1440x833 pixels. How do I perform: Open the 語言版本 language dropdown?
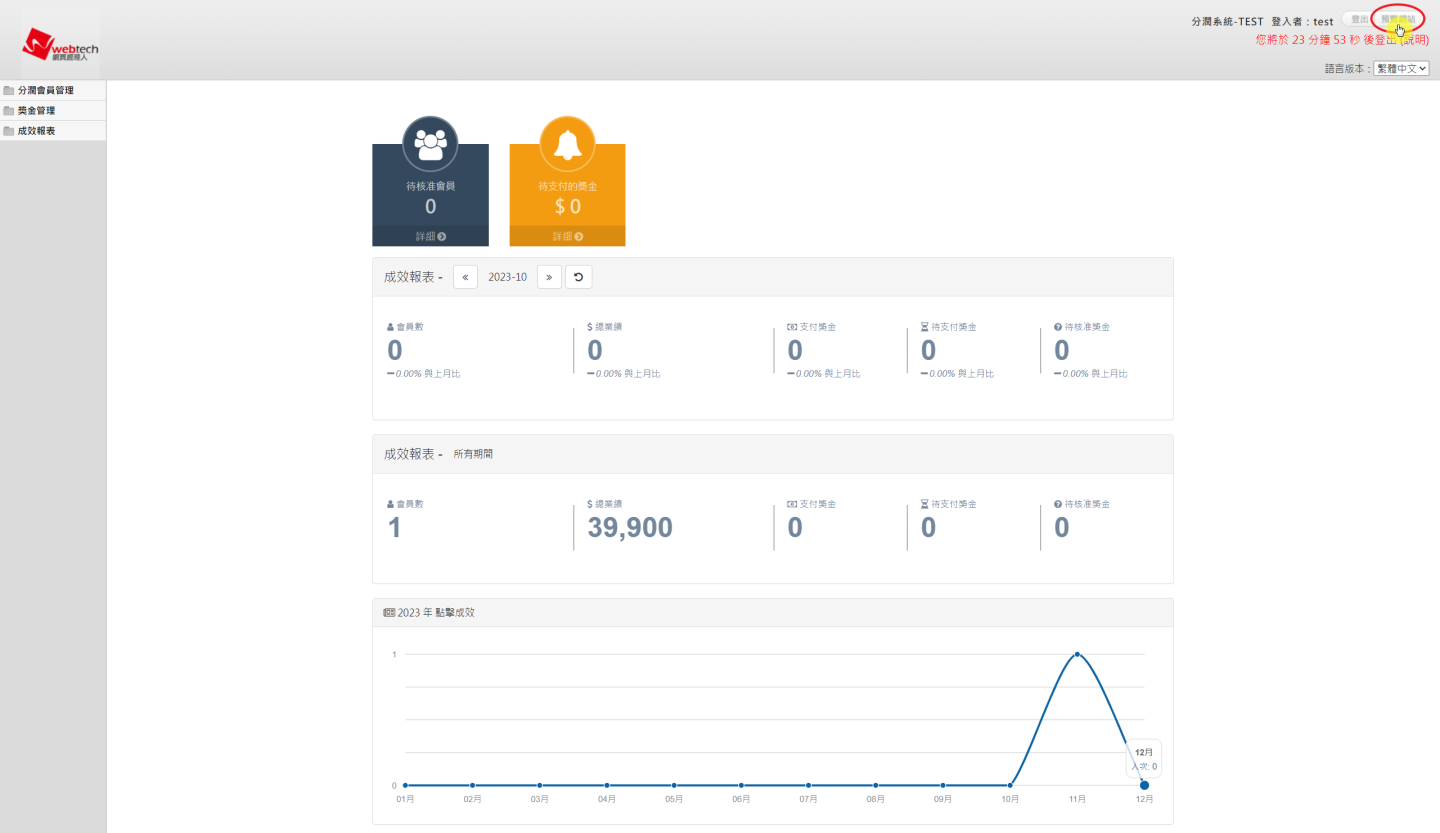[x=1401, y=69]
